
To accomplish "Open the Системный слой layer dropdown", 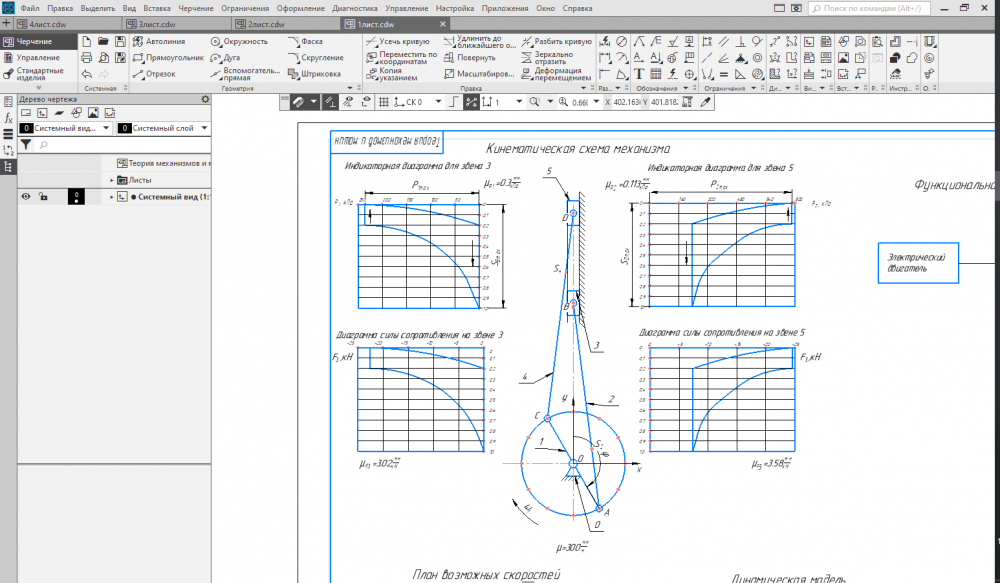I will coord(203,128).
